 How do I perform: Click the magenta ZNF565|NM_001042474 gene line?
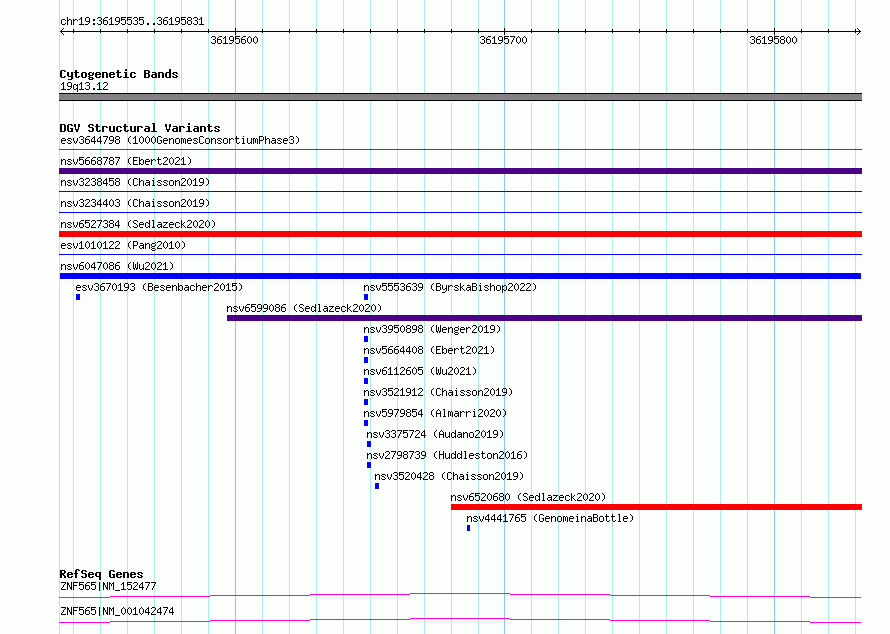coord(460,620)
